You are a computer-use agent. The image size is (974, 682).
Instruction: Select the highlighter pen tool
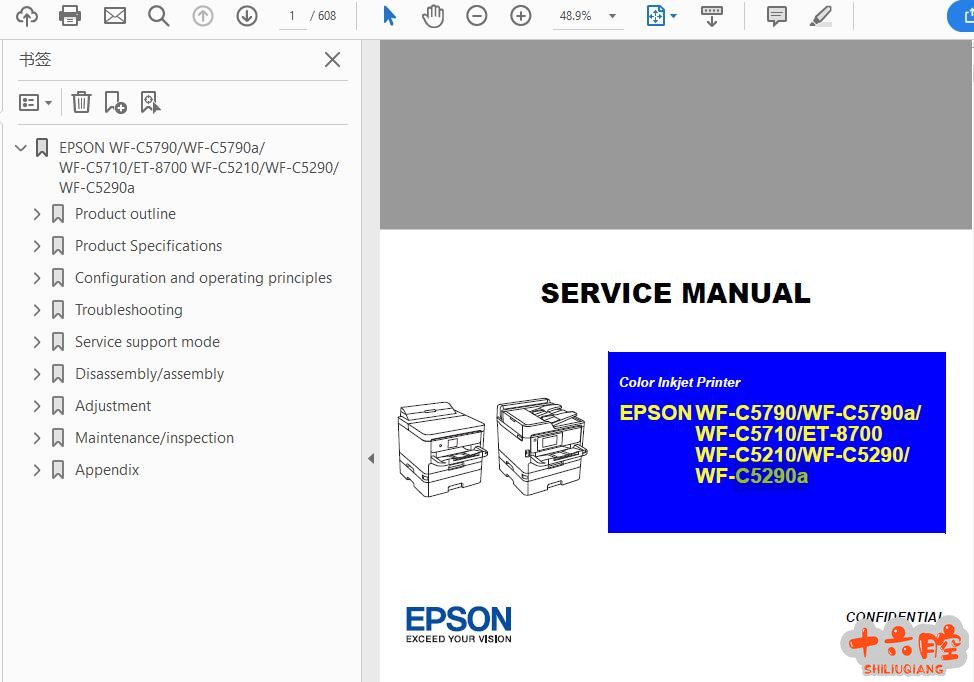click(x=820, y=16)
